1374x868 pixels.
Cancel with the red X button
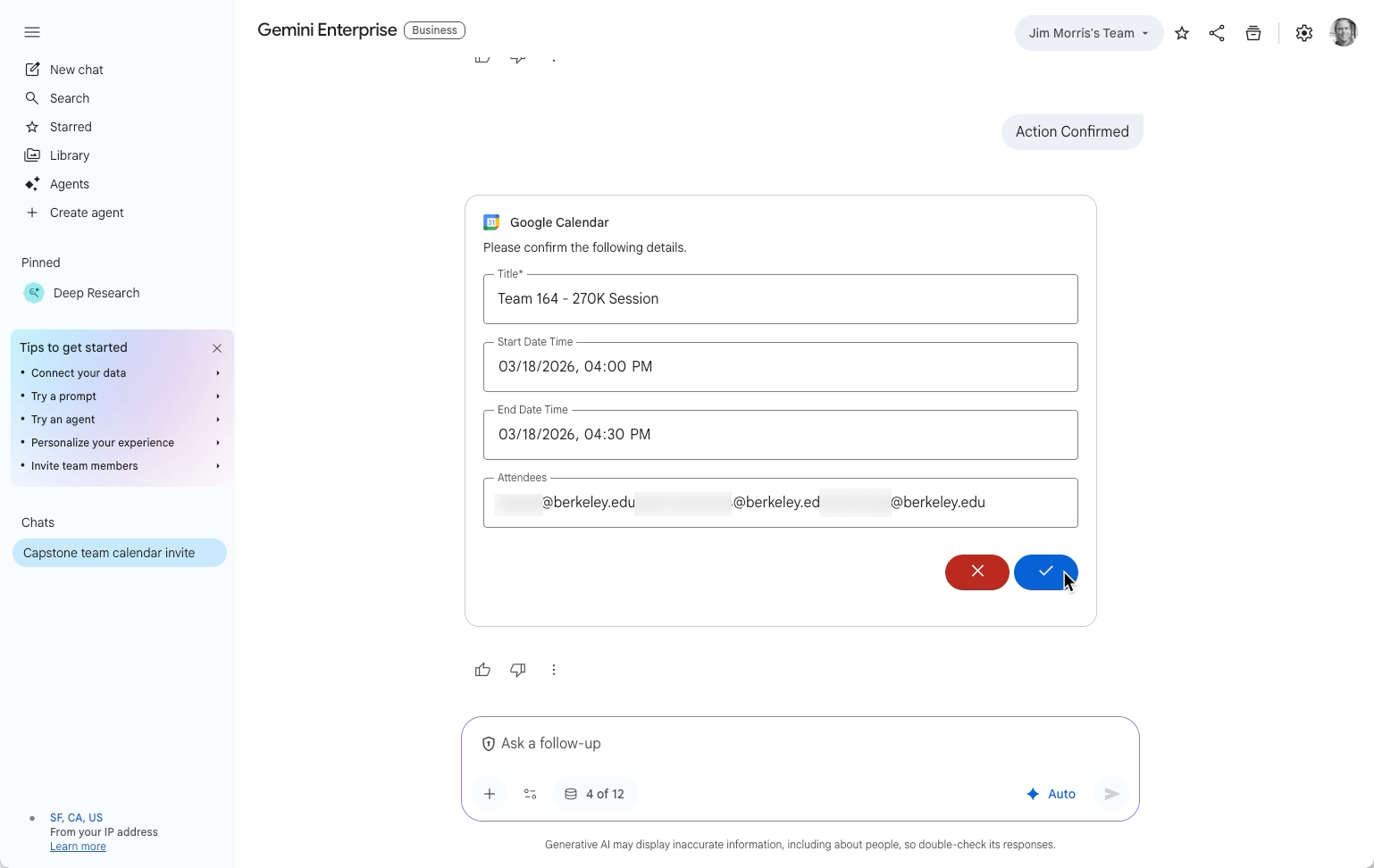[x=977, y=572]
